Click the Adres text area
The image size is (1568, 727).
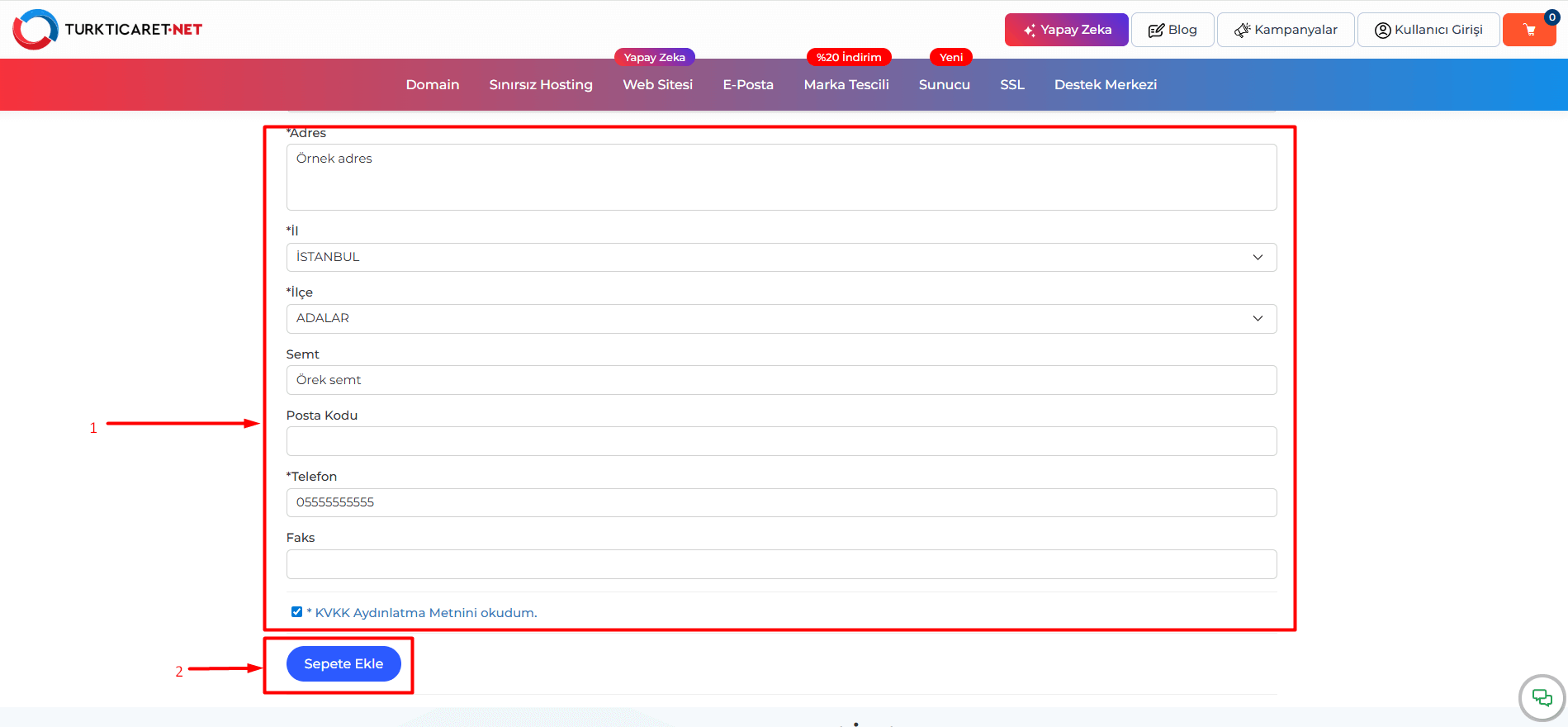pos(780,178)
